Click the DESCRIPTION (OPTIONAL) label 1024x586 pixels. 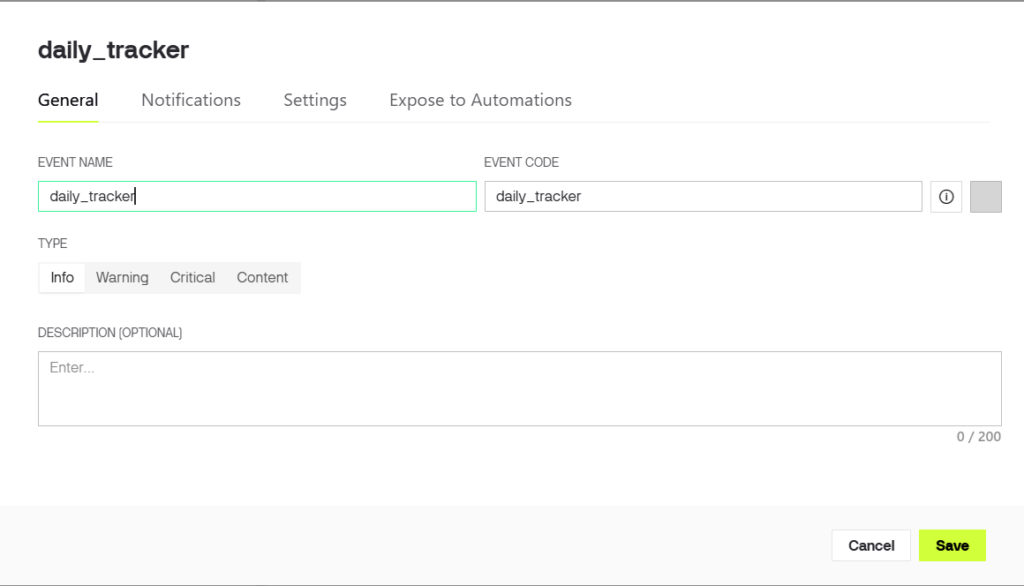(110, 333)
